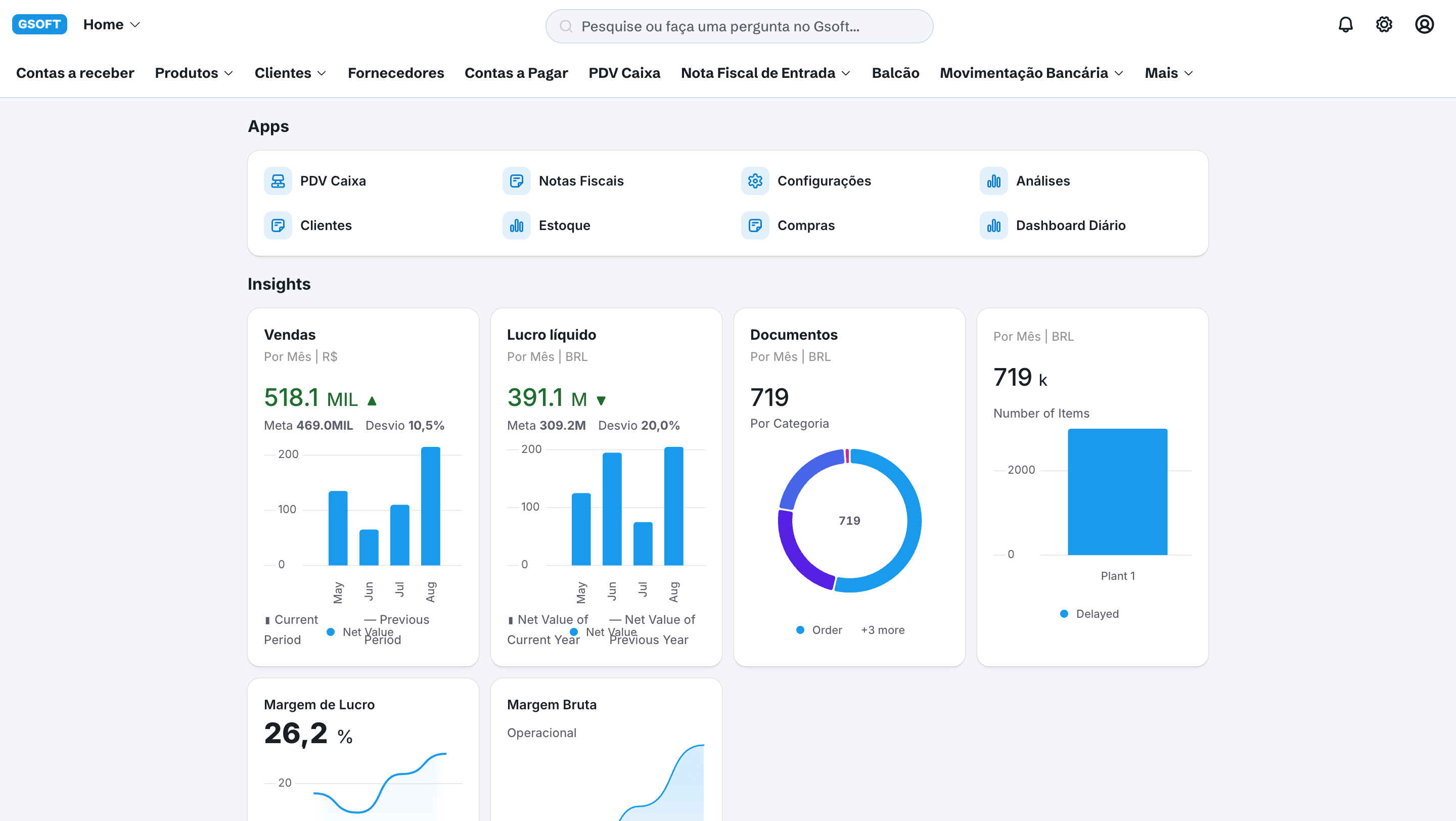
Task: Open the Análises chart icon
Action: [x=993, y=181]
